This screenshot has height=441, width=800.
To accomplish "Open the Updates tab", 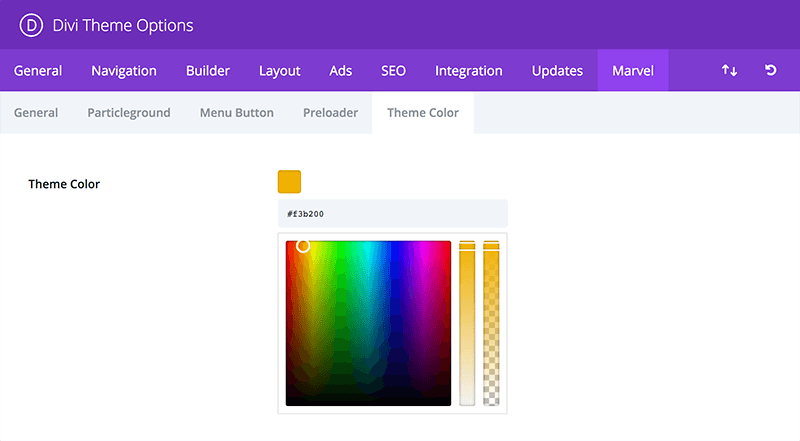I will (557, 70).
